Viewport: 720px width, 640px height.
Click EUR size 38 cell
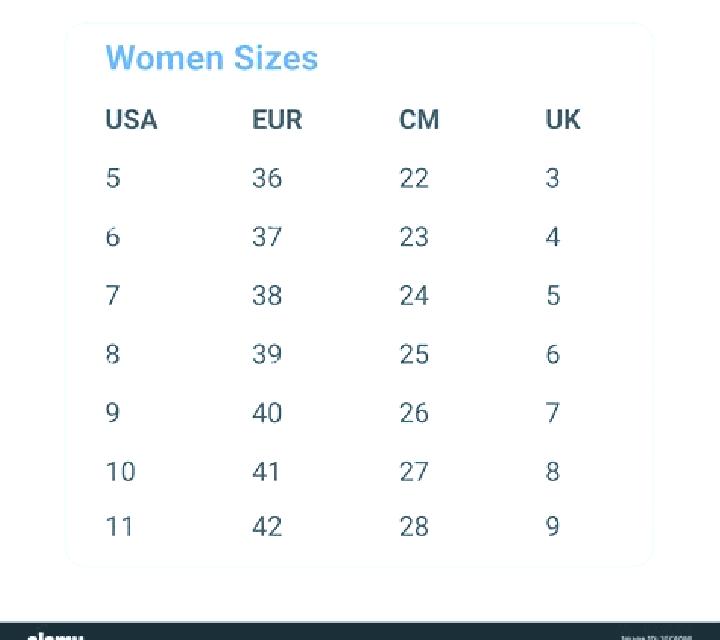tap(267, 295)
